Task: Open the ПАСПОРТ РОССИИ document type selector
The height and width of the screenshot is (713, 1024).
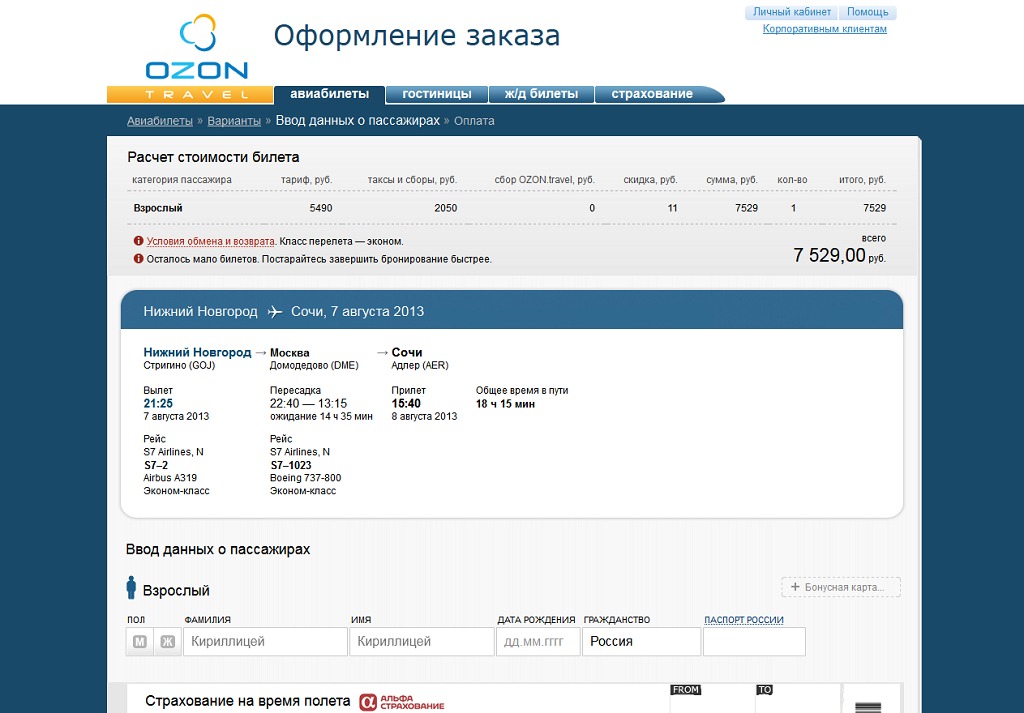Action: (743, 620)
